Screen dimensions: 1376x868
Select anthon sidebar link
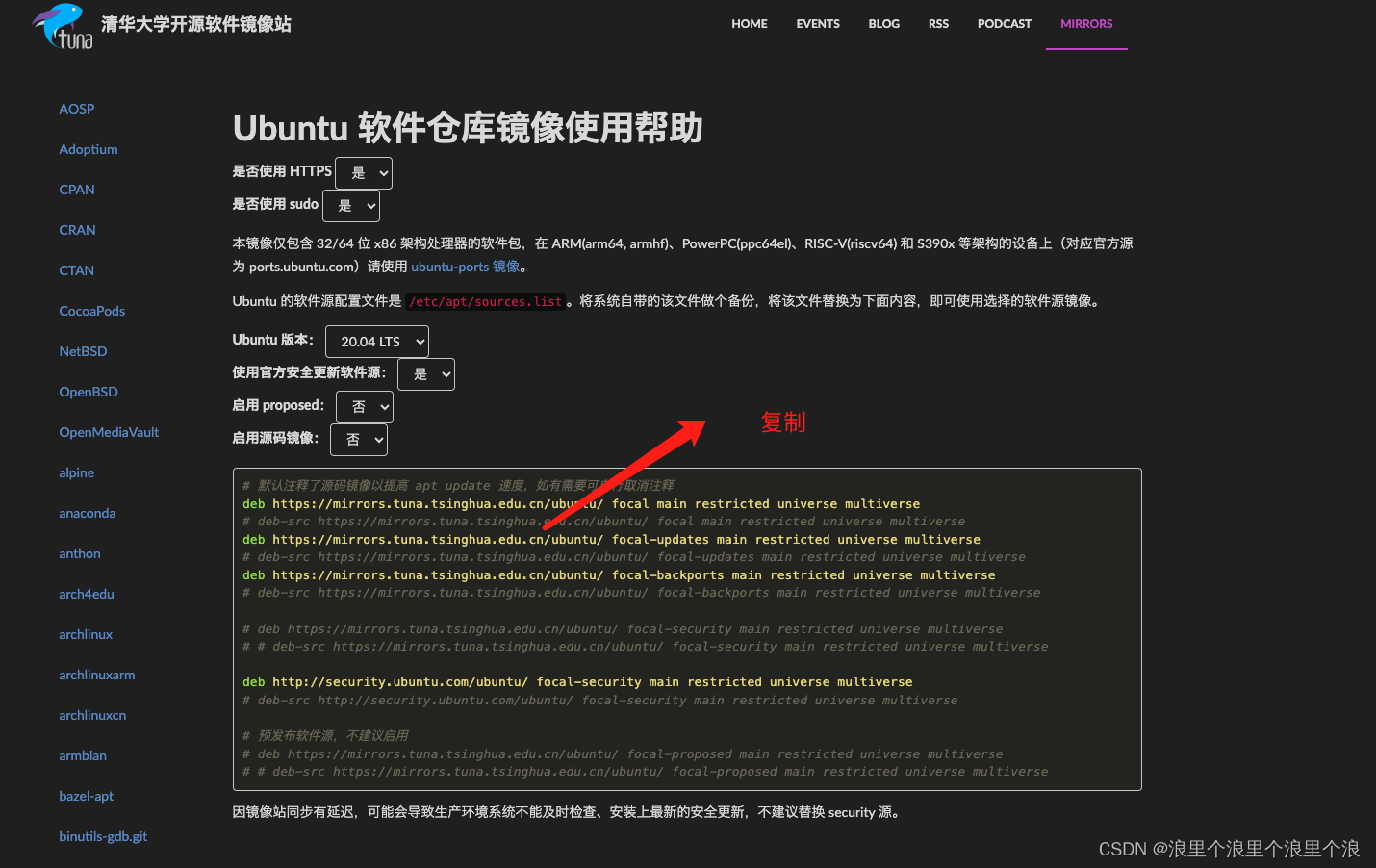pos(80,553)
